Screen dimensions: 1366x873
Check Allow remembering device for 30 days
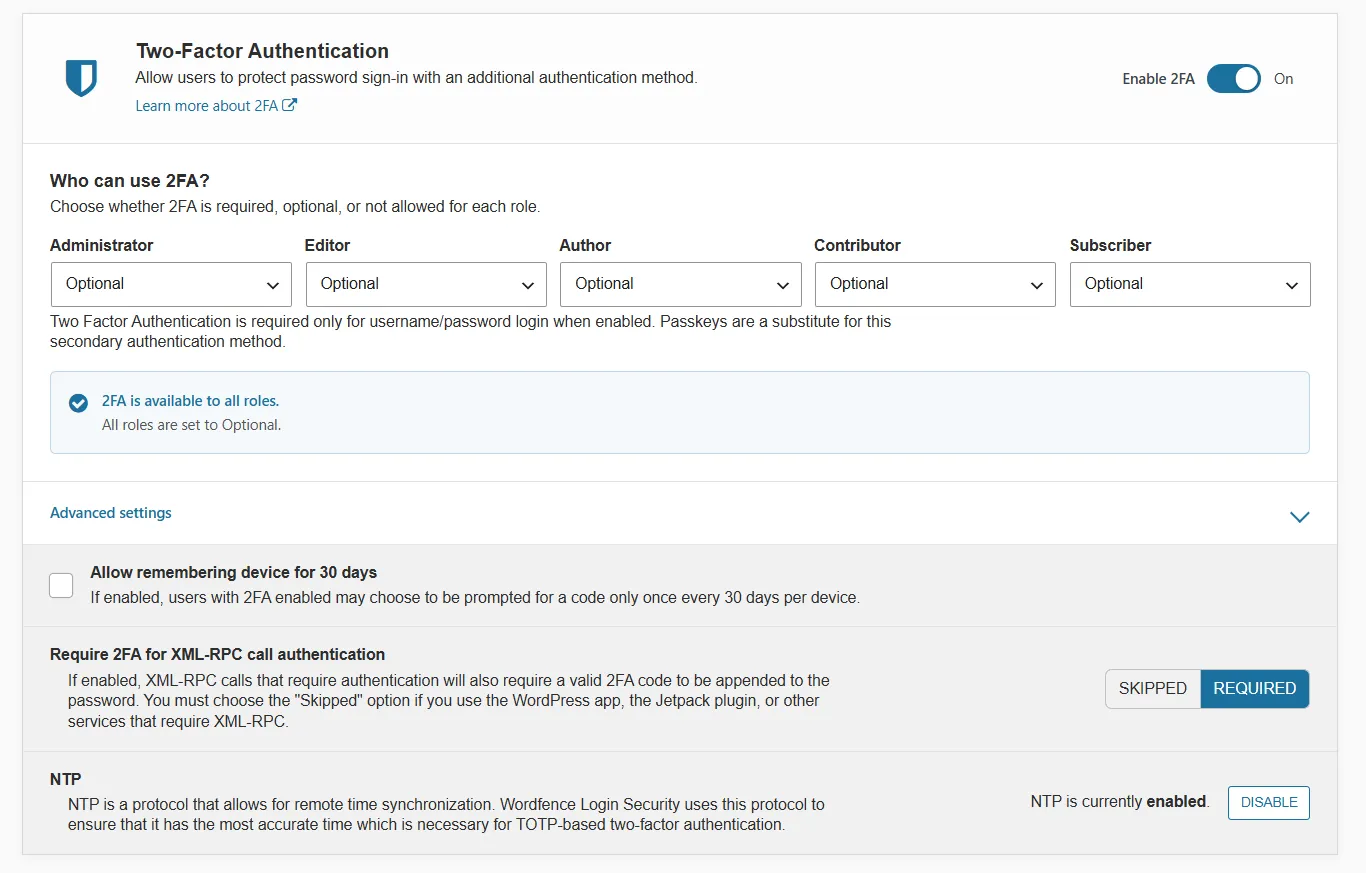tap(61, 585)
